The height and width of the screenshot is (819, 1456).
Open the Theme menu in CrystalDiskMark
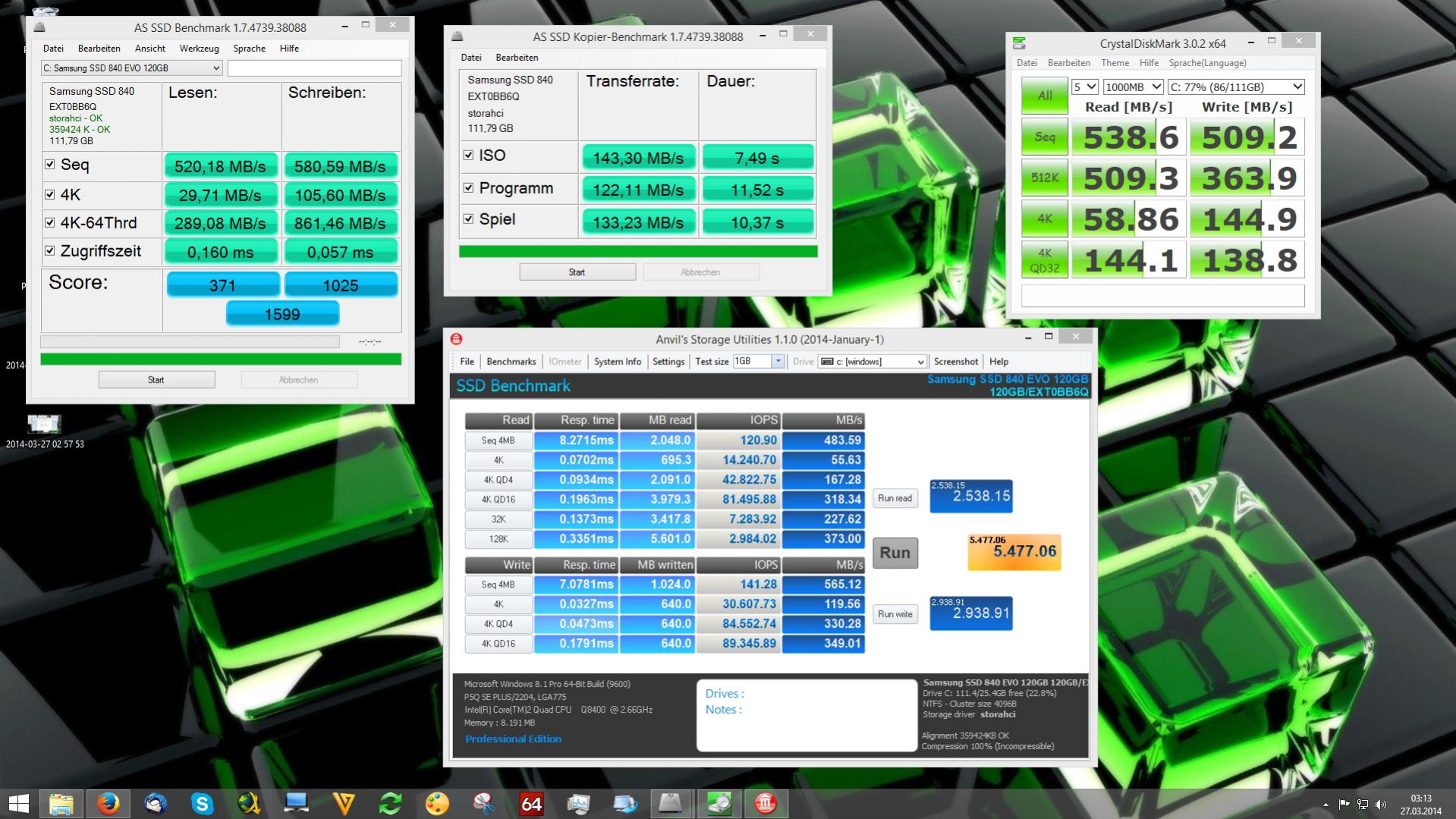tap(1115, 63)
